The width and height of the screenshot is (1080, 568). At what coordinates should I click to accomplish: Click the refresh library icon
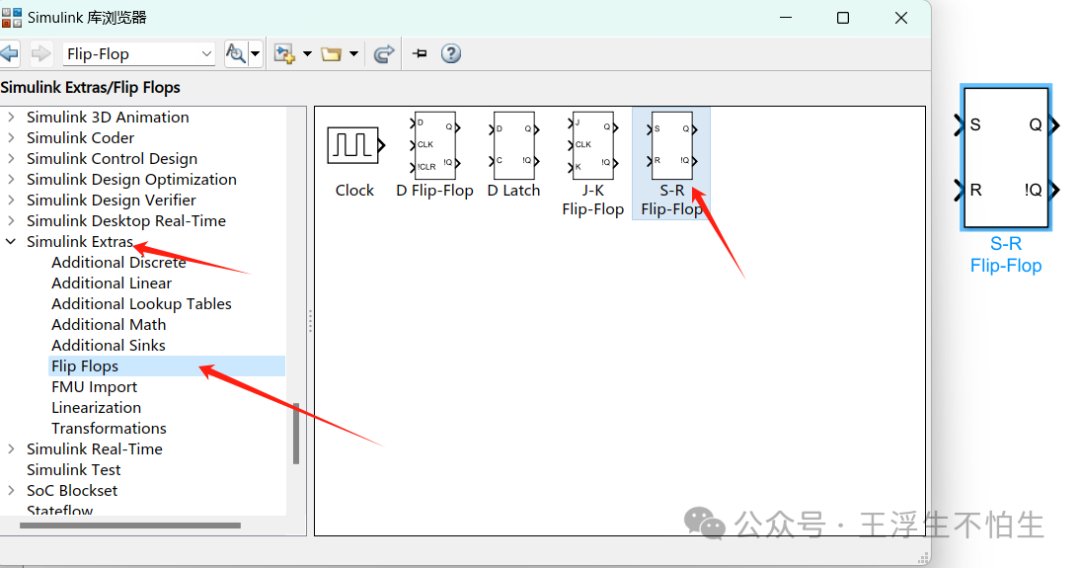click(x=384, y=54)
